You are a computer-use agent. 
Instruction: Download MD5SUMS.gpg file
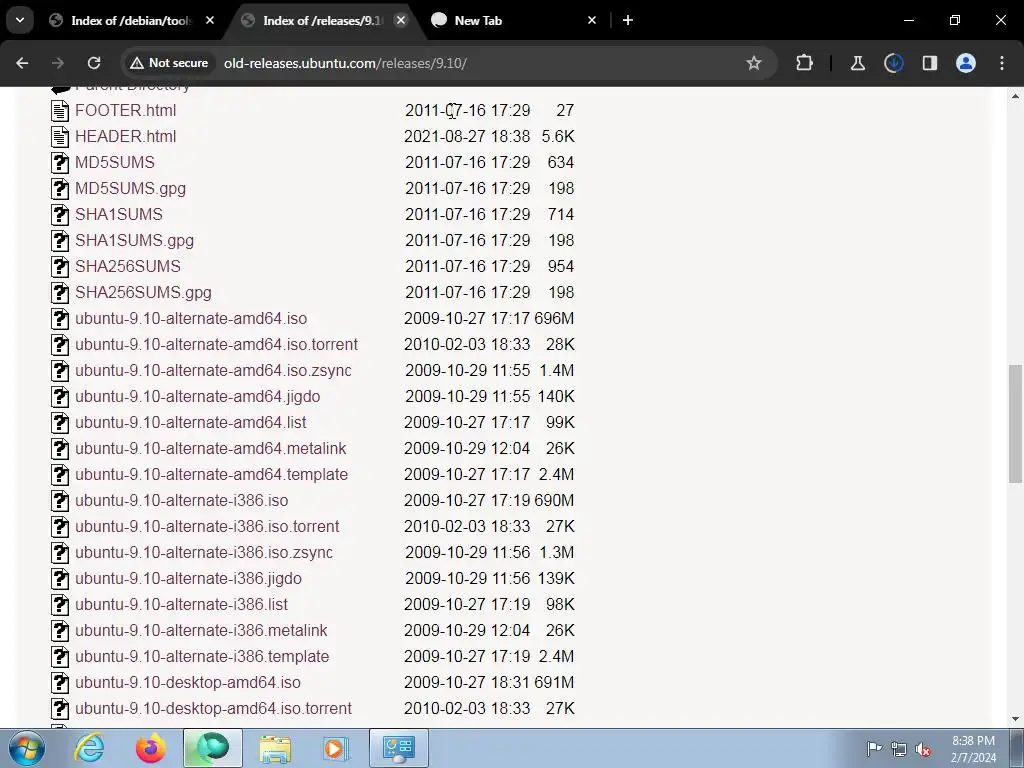pyautogui.click(x=131, y=188)
